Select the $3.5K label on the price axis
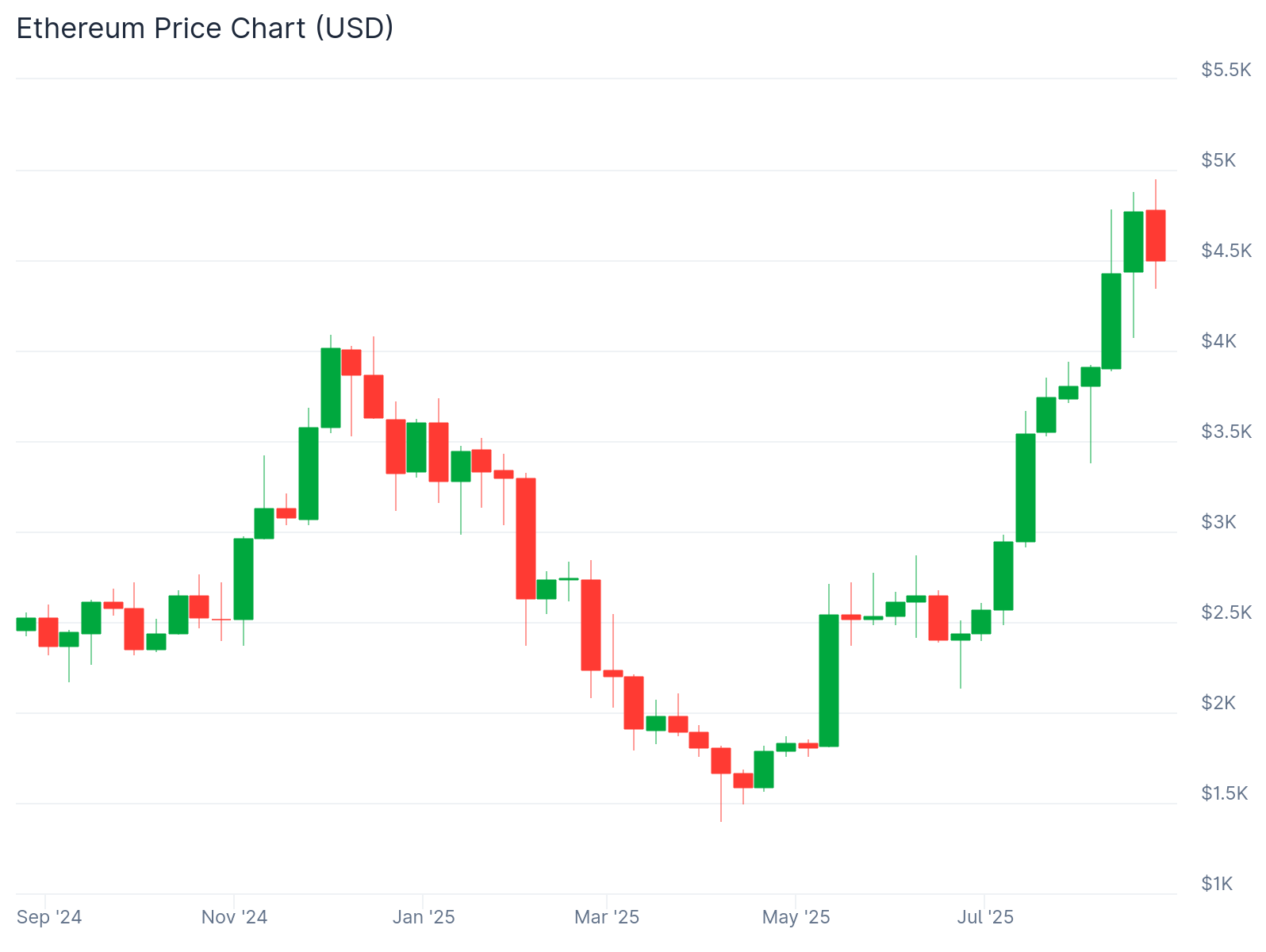 pyautogui.click(x=1226, y=432)
